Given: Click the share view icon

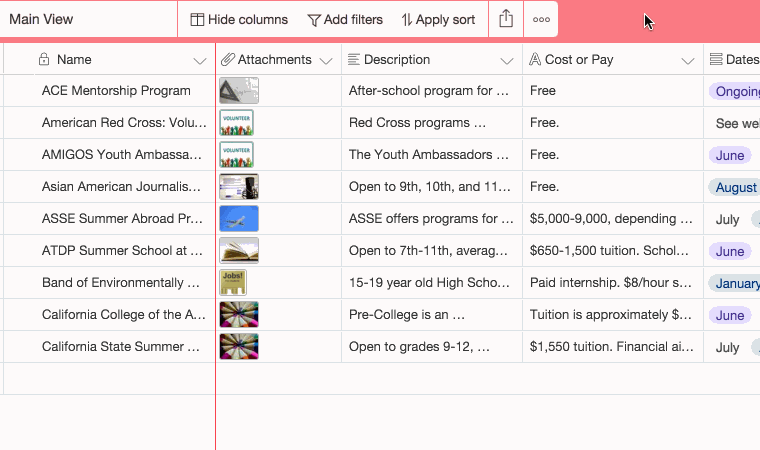Looking at the screenshot, I should tap(506, 19).
